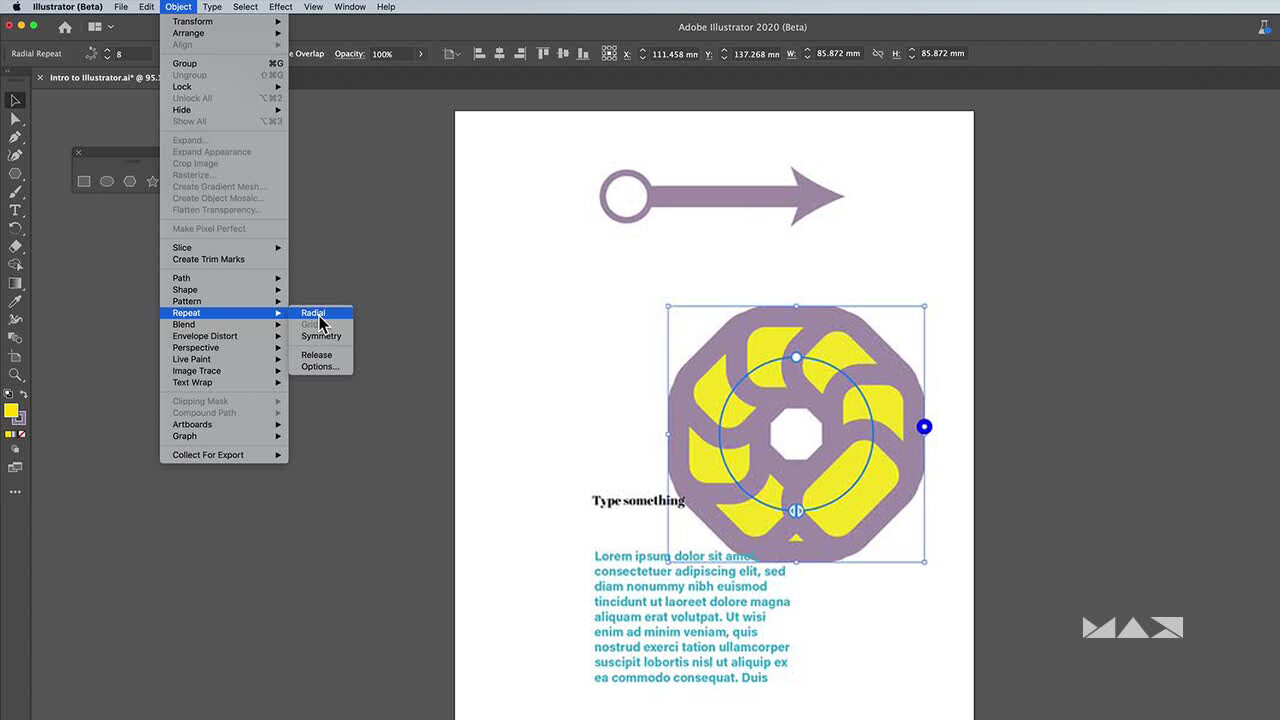Click Release in the Repeat submenu

(x=316, y=355)
